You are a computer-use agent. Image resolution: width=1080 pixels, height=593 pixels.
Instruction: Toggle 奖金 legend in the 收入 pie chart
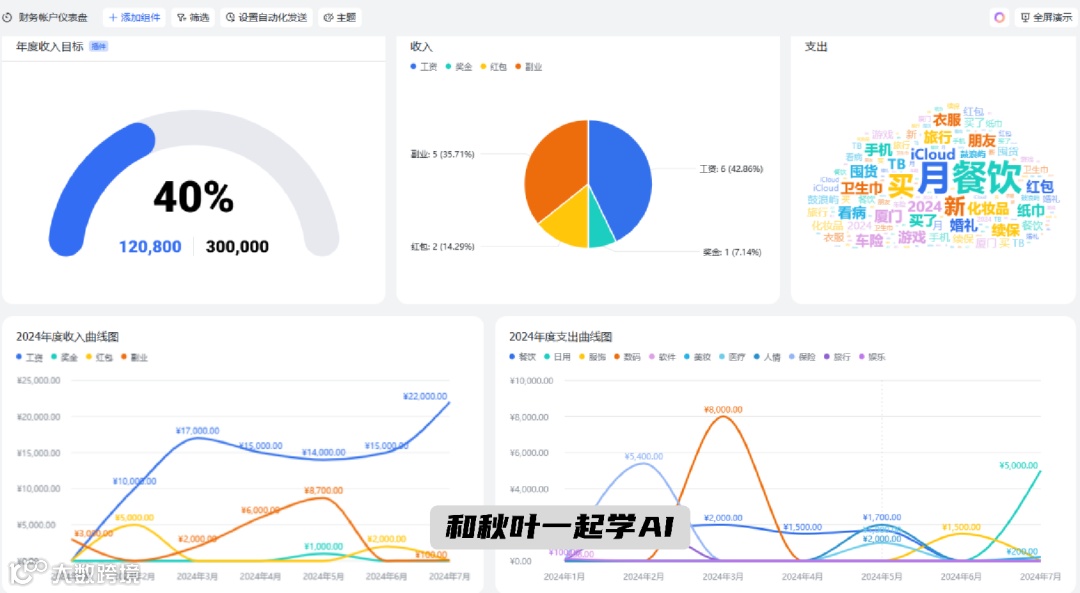click(x=459, y=67)
